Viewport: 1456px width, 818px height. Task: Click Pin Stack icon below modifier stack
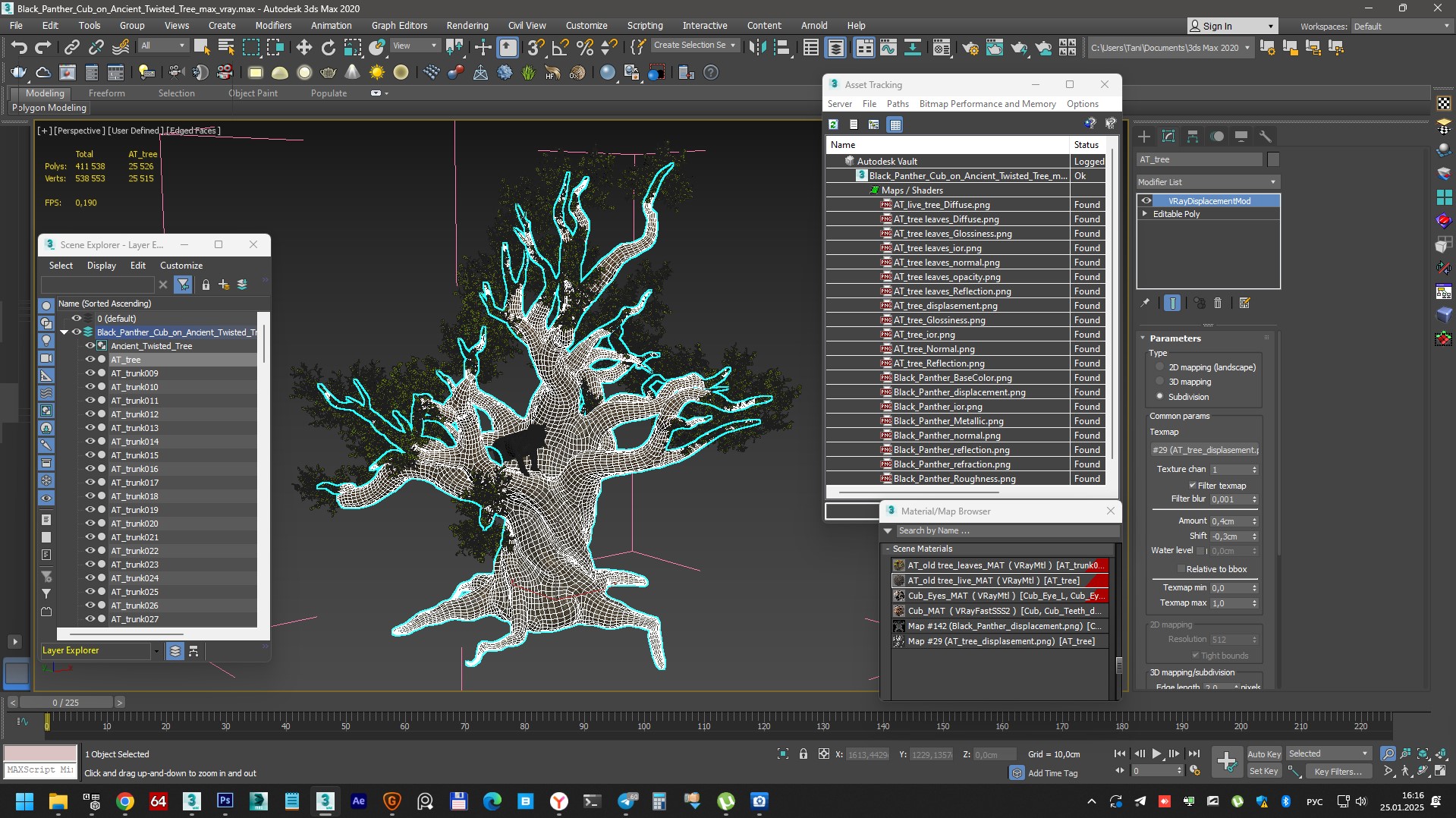click(x=1145, y=303)
